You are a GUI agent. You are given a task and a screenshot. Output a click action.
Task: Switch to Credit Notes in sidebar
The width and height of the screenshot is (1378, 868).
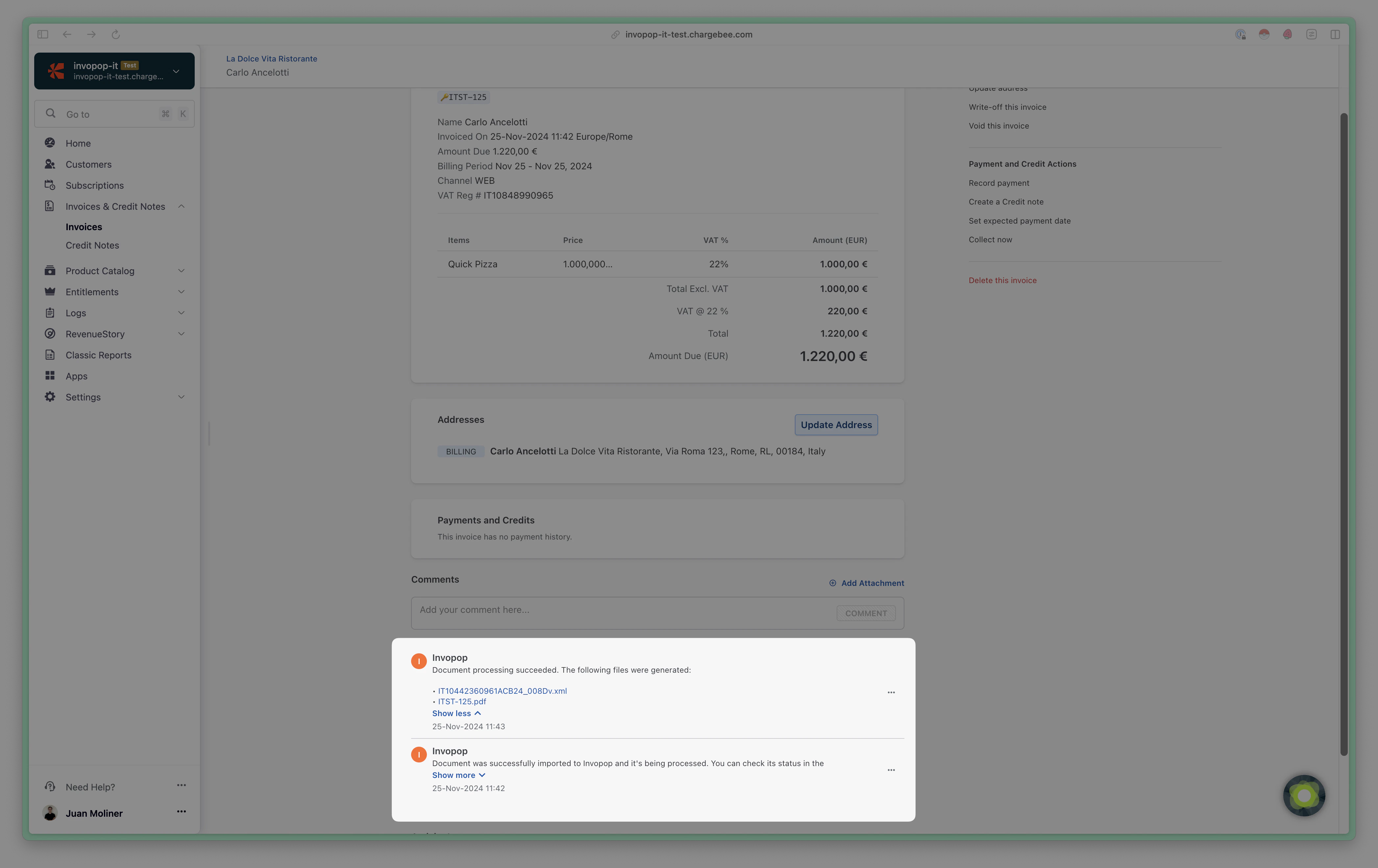[92, 245]
